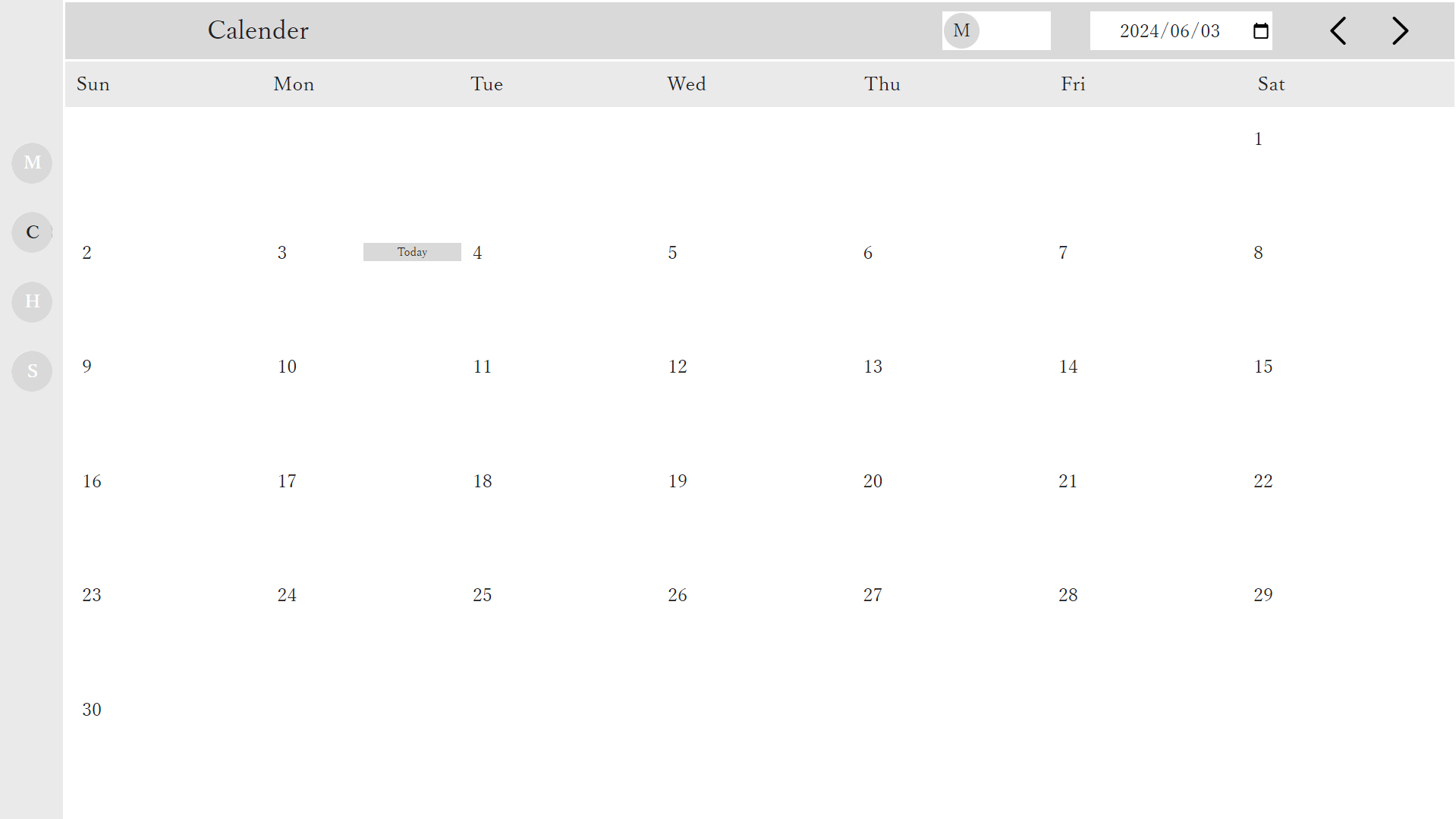Select day 1 on the calendar
This screenshot has width=1456, height=819.
(x=1258, y=139)
